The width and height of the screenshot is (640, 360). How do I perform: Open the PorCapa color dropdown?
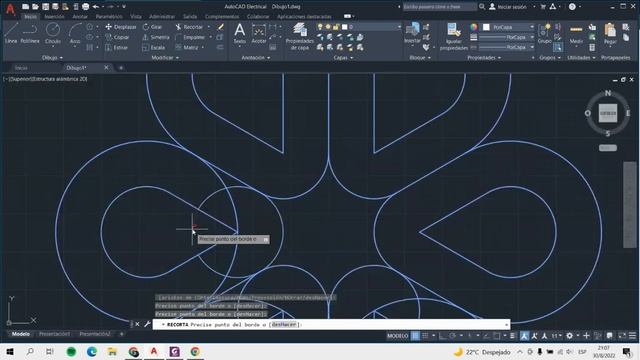508,27
